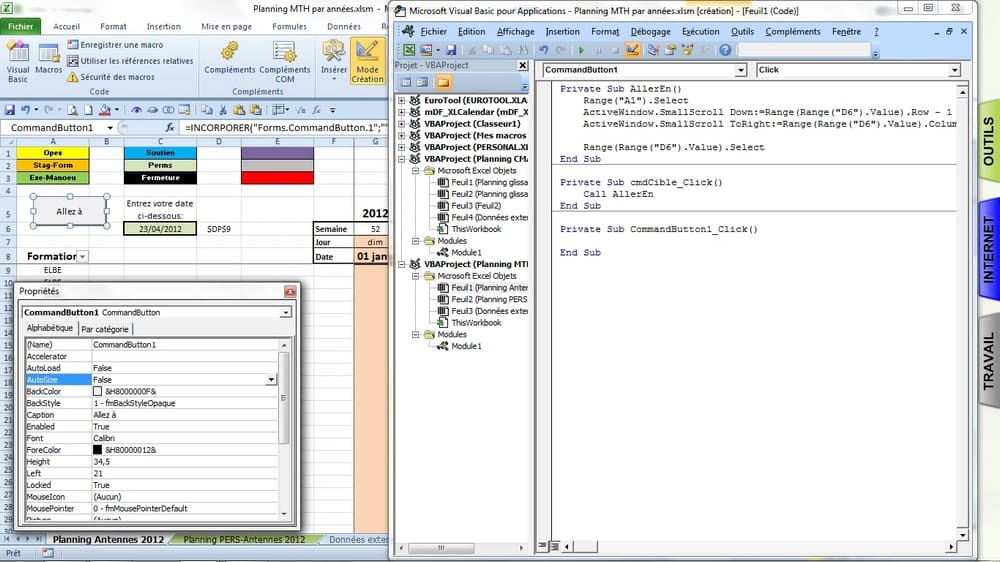The width and height of the screenshot is (1000, 562).
Task: Select Module1 under the Planning MTH project
Action: [x=466, y=346]
